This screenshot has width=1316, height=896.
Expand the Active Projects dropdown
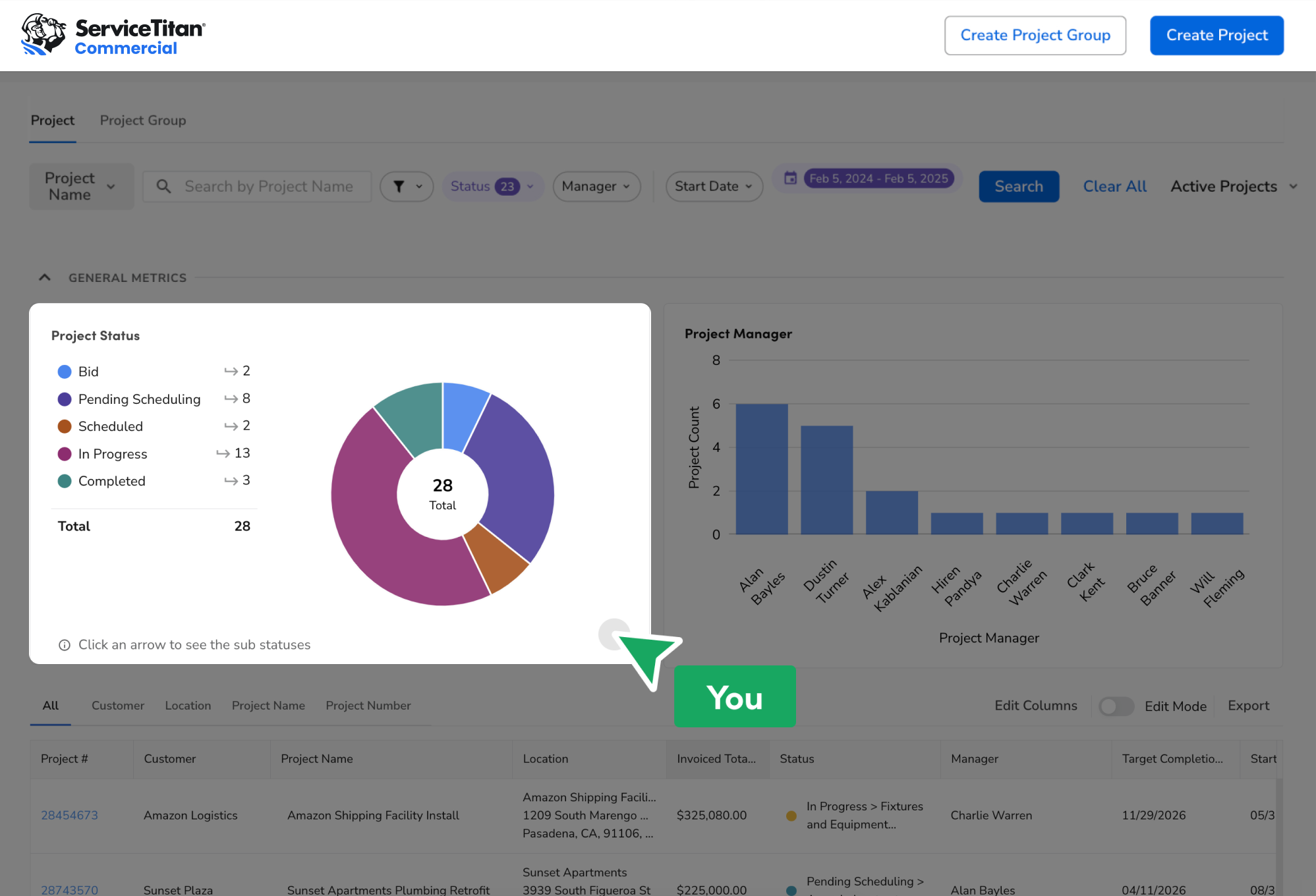tap(1233, 186)
